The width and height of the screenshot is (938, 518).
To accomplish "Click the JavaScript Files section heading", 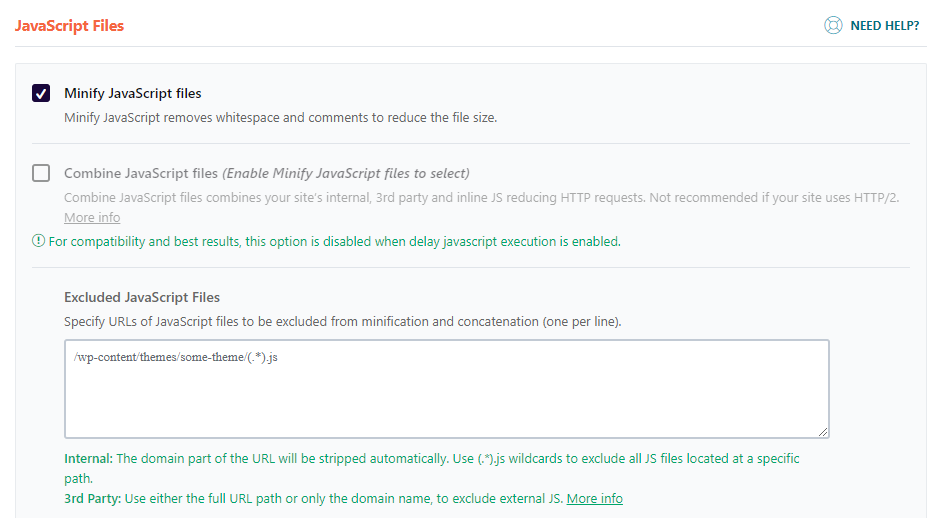I will (x=69, y=26).
